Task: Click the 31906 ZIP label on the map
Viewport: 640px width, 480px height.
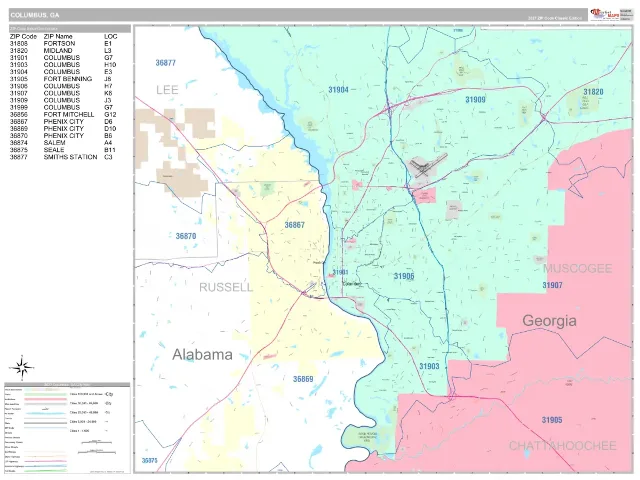Action: [x=404, y=276]
